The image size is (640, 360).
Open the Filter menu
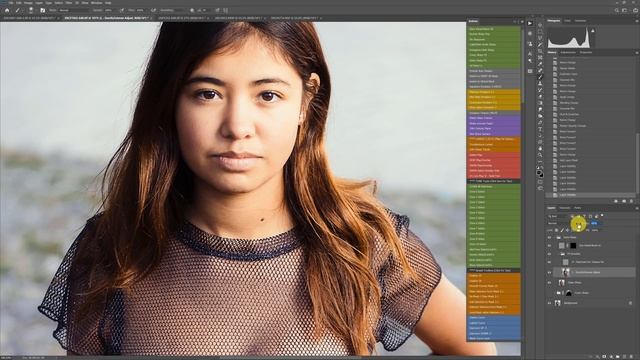(69, 3)
